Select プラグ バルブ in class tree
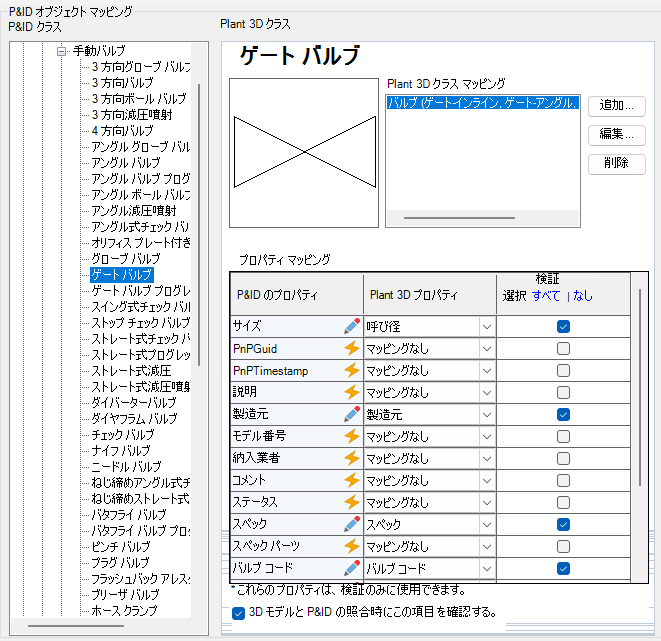This screenshot has height=641, width=661. (x=120, y=563)
